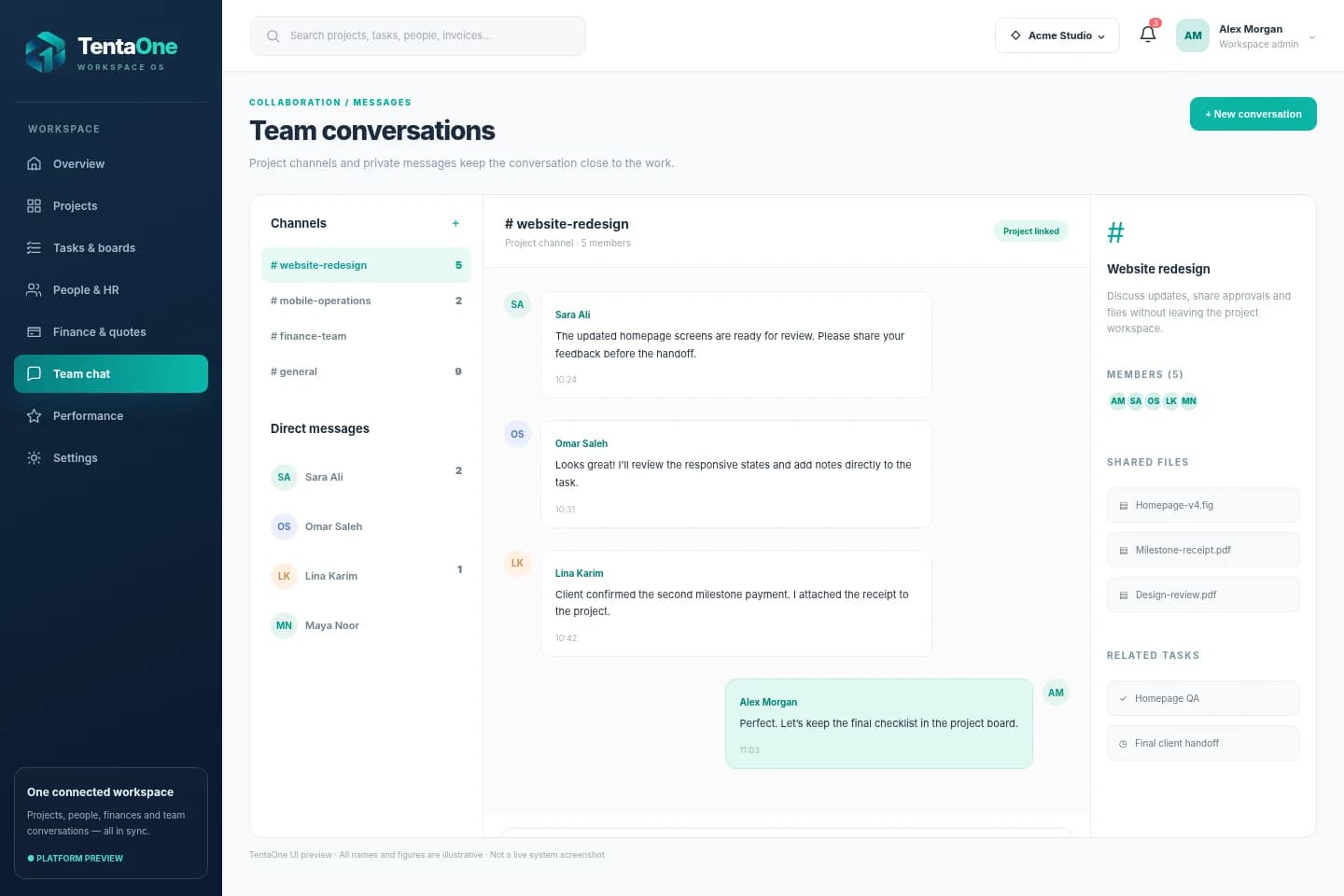This screenshot has width=1344, height=896.
Task: Click the Alex Morgan message bubble
Action: coord(879,724)
